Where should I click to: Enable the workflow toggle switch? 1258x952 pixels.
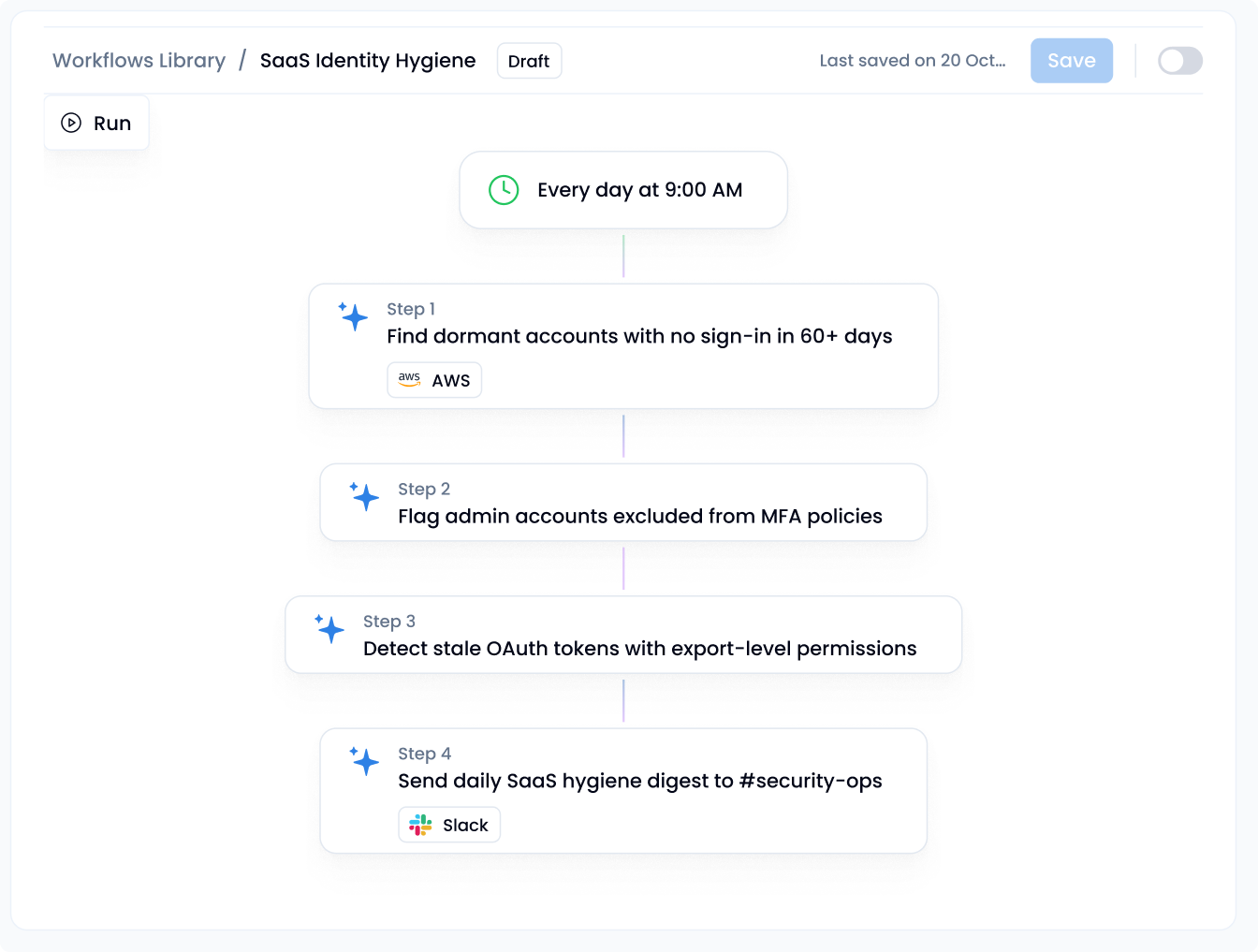click(x=1179, y=61)
